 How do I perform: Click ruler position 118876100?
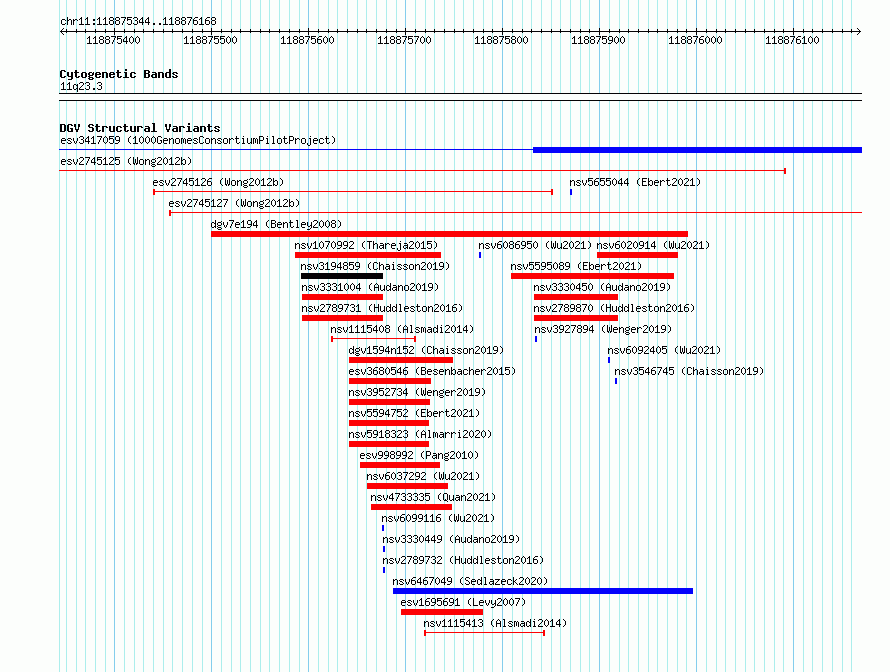(x=792, y=40)
